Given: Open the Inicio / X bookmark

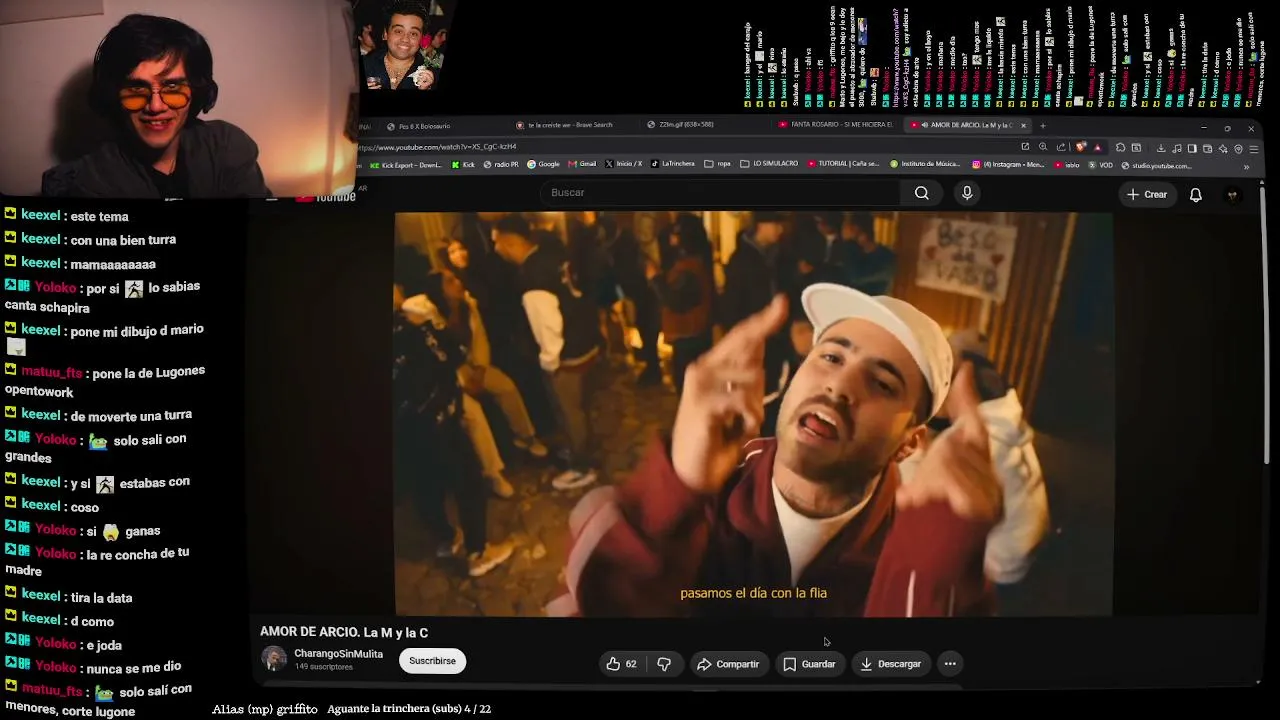Looking at the screenshot, I should (623, 164).
